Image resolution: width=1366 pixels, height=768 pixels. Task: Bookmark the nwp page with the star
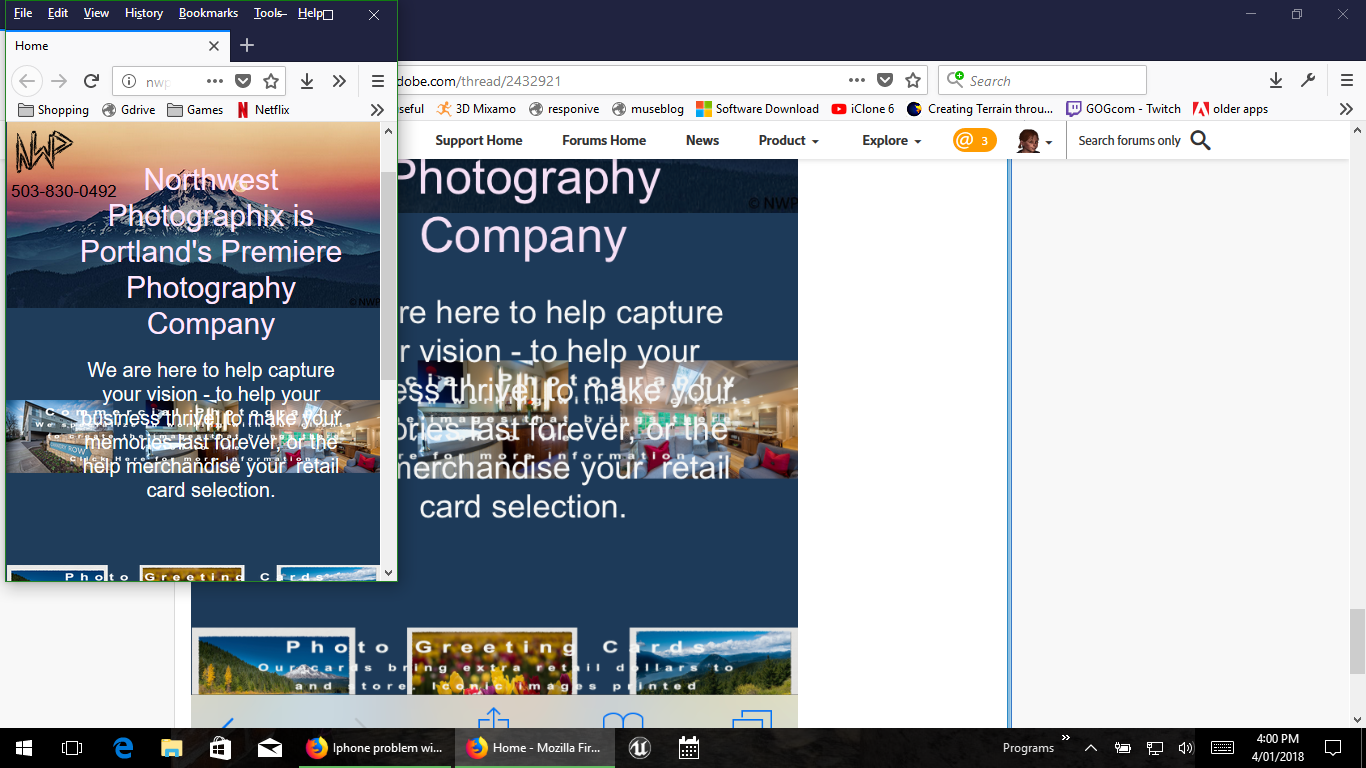coord(271,81)
